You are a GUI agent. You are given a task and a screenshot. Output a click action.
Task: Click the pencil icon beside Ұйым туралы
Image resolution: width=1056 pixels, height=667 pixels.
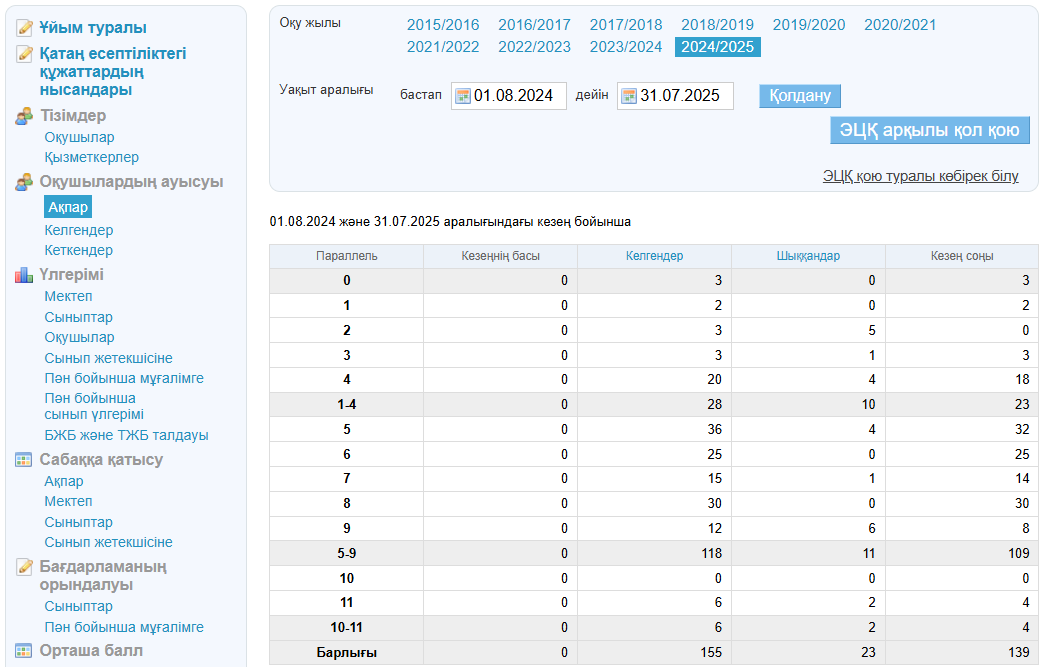[x=25, y=28]
